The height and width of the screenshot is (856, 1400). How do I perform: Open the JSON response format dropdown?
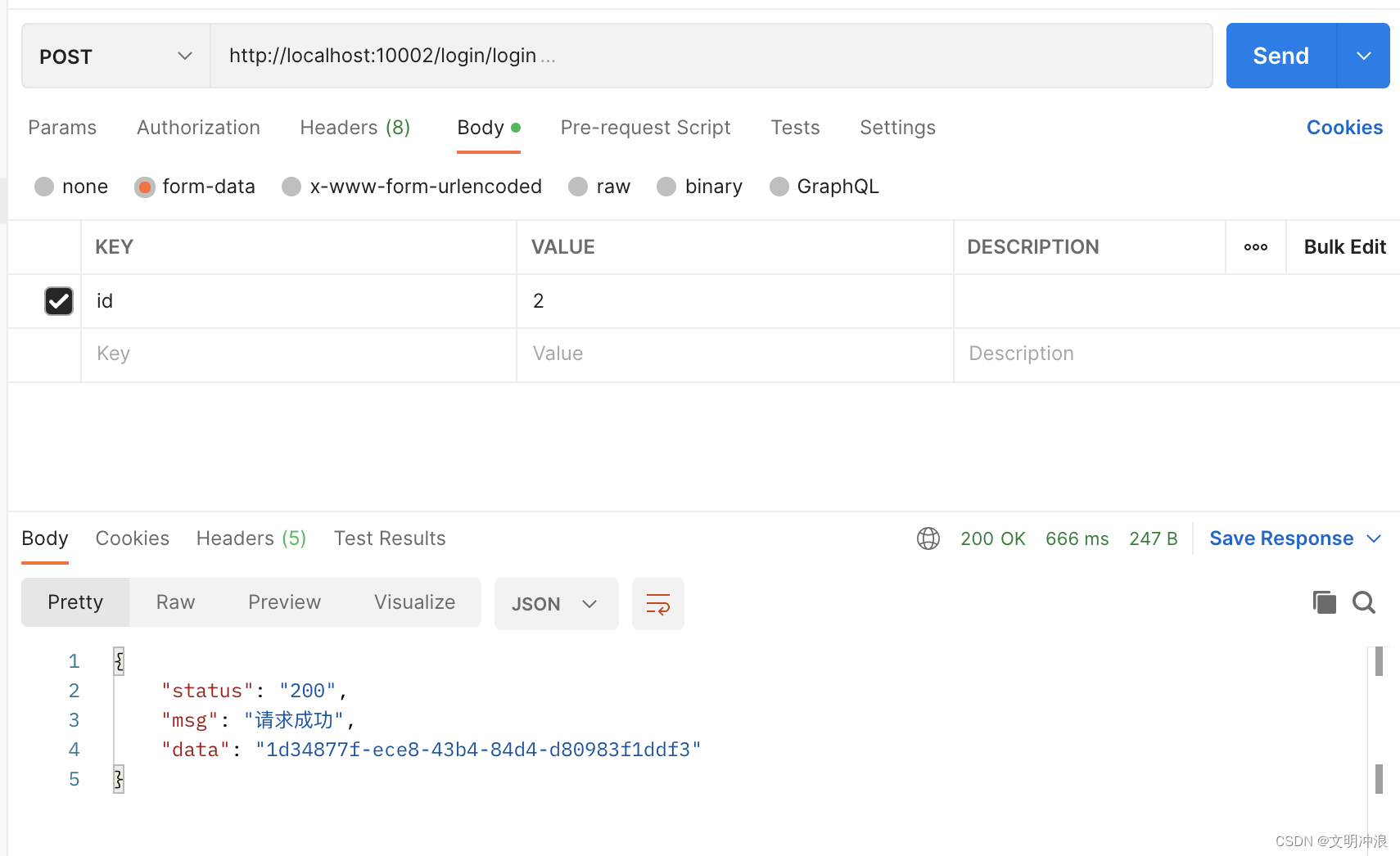point(556,603)
